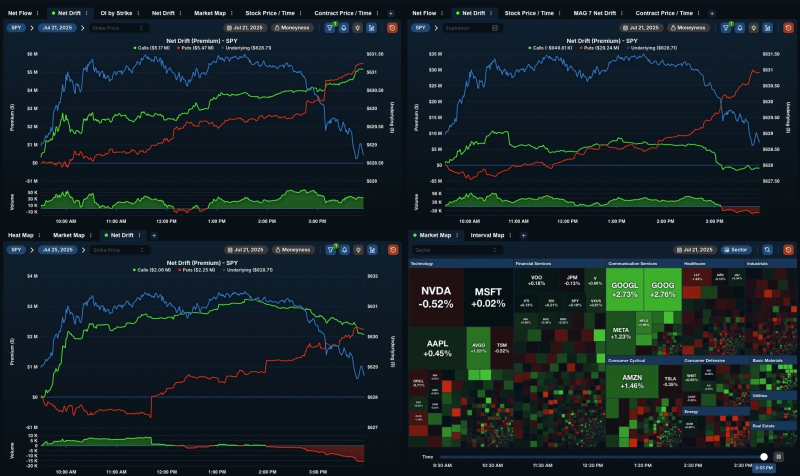The height and width of the screenshot is (476, 800).
Task: Click icon right of the time slider
Action: (779, 457)
